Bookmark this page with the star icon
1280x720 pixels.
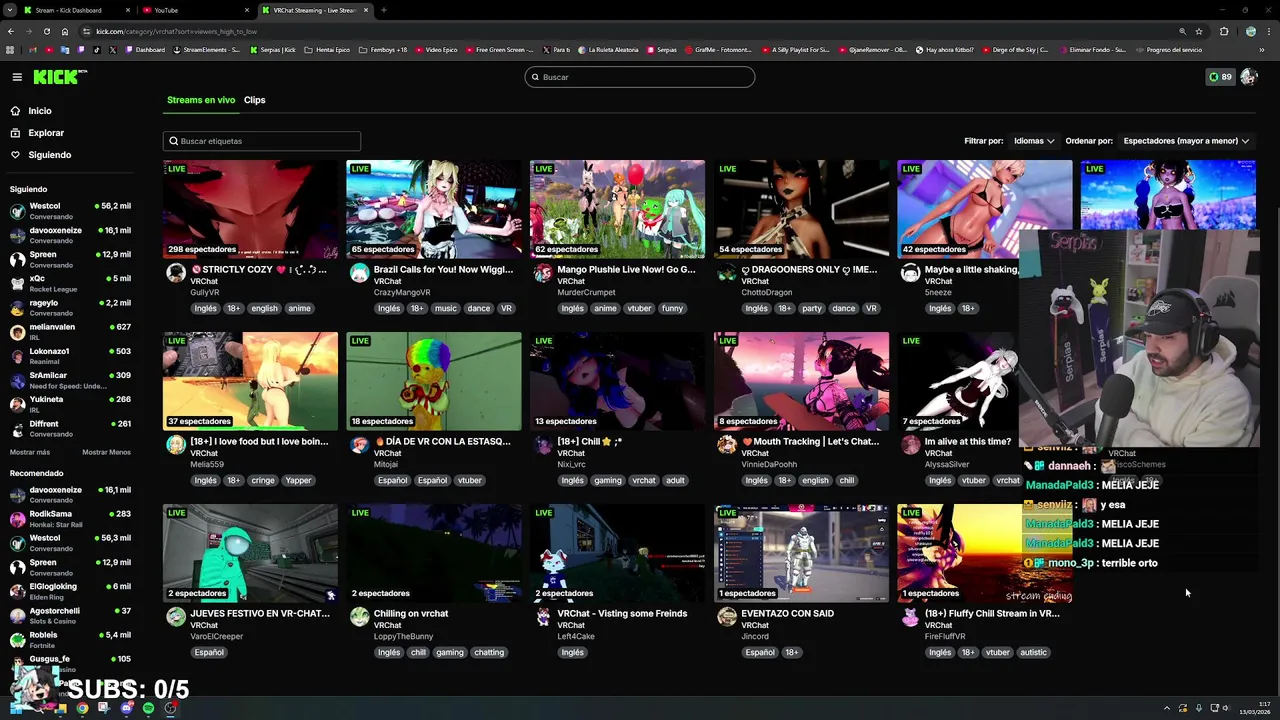point(1198,31)
